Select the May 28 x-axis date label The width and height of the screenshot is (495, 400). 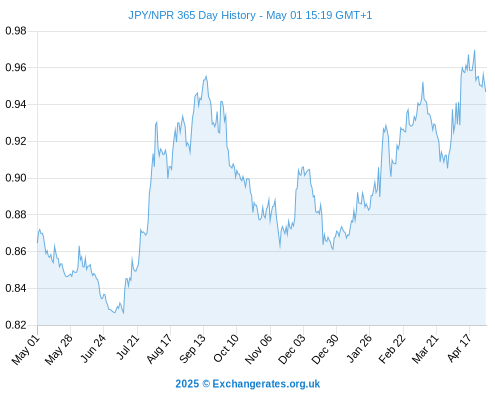click(x=59, y=350)
